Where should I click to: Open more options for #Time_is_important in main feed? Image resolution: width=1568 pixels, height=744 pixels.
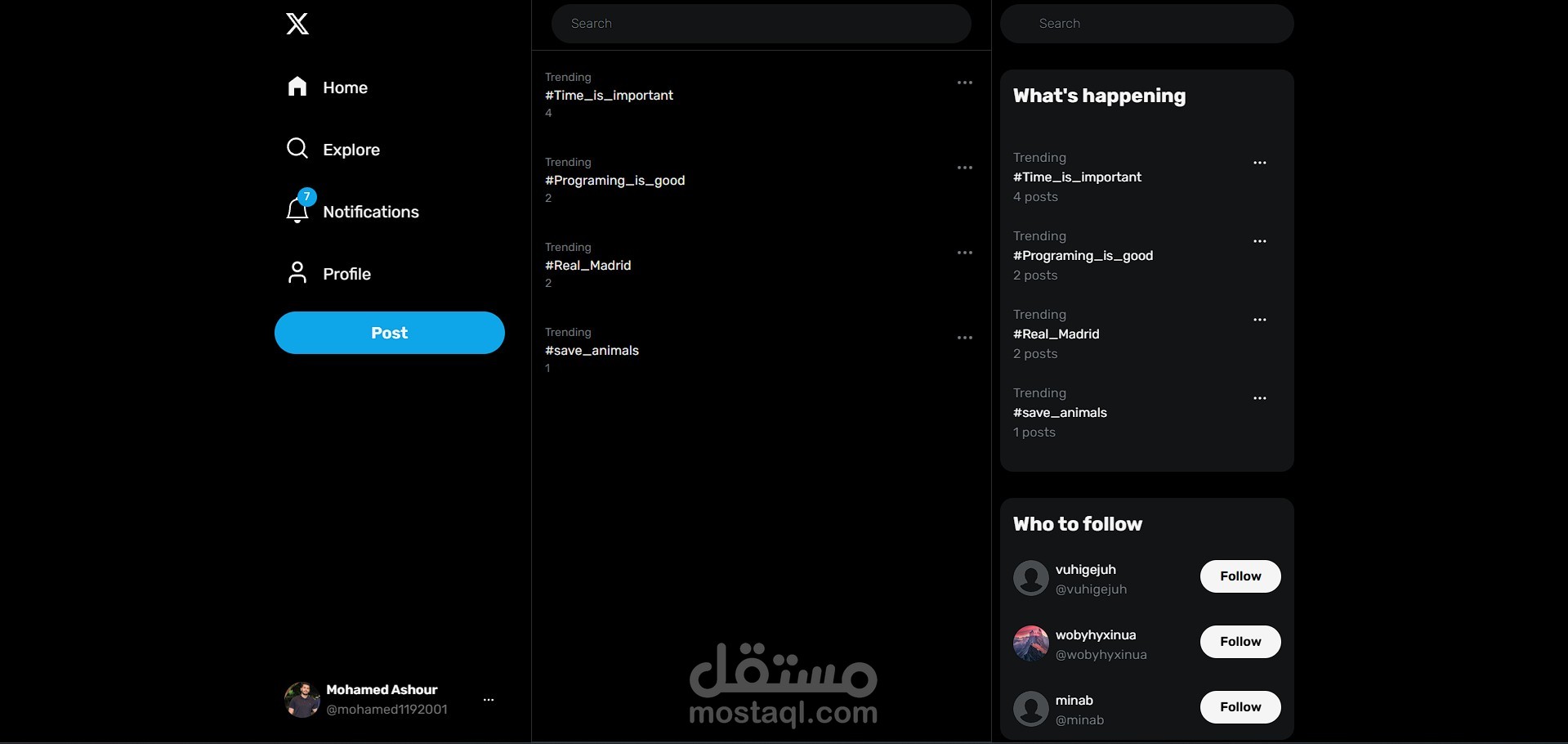point(965,83)
